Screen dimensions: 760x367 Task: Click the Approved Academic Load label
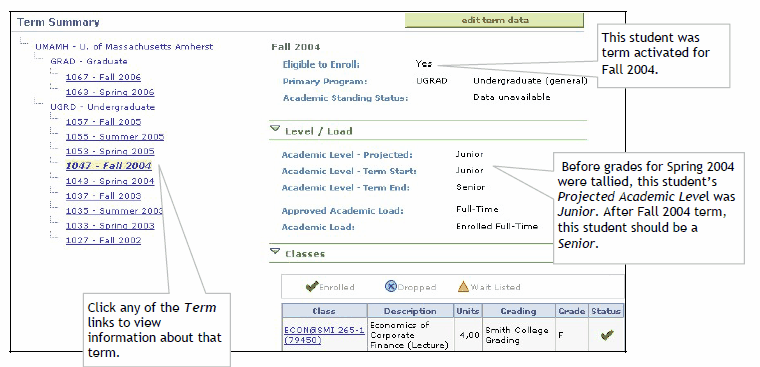tap(343, 211)
